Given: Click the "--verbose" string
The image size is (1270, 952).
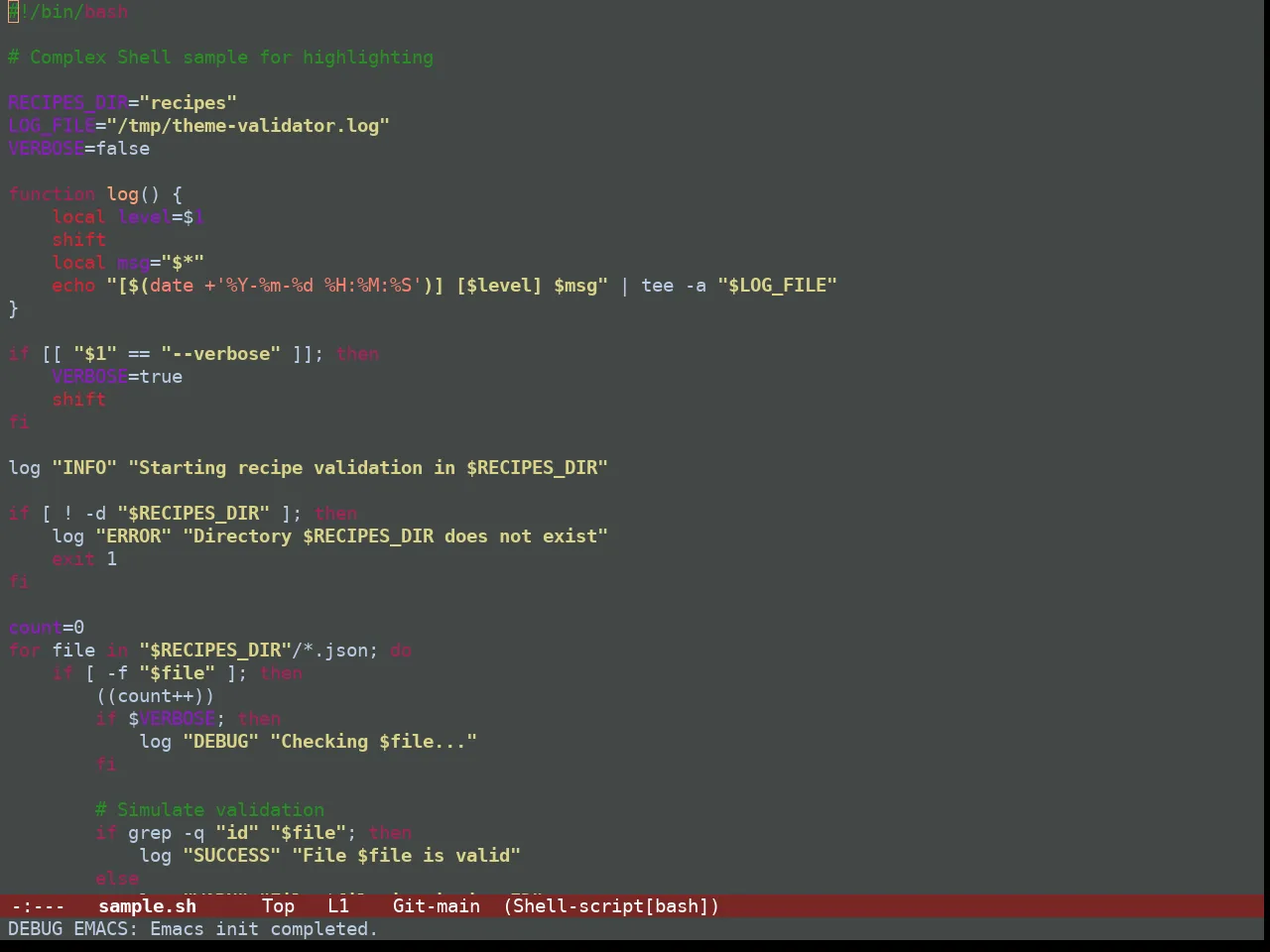Looking at the screenshot, I should coord(221,354).
